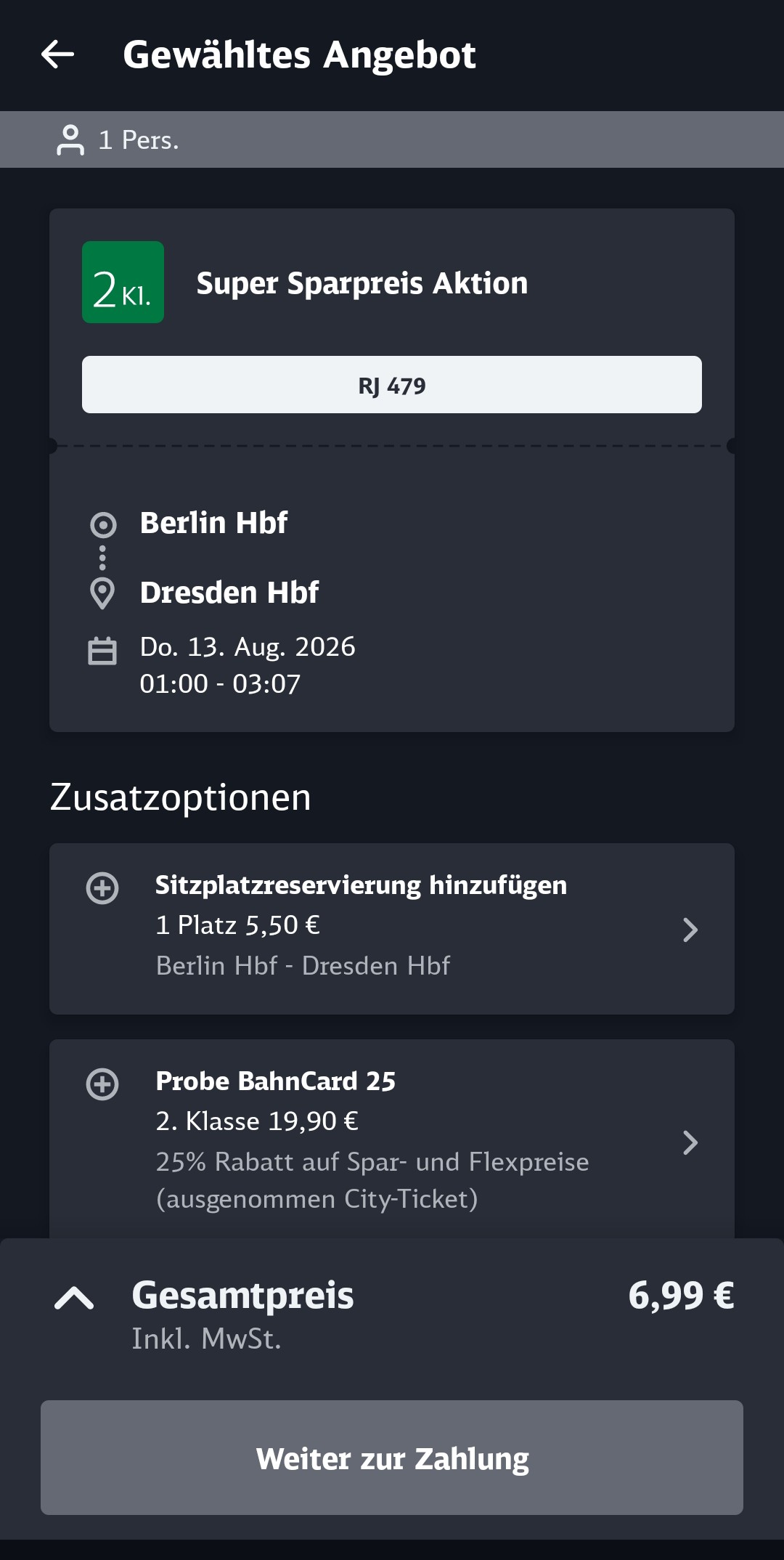Tap the calendar icon next to travel date
This screenshot has width=784, height=1560.
tap(102, 651)
